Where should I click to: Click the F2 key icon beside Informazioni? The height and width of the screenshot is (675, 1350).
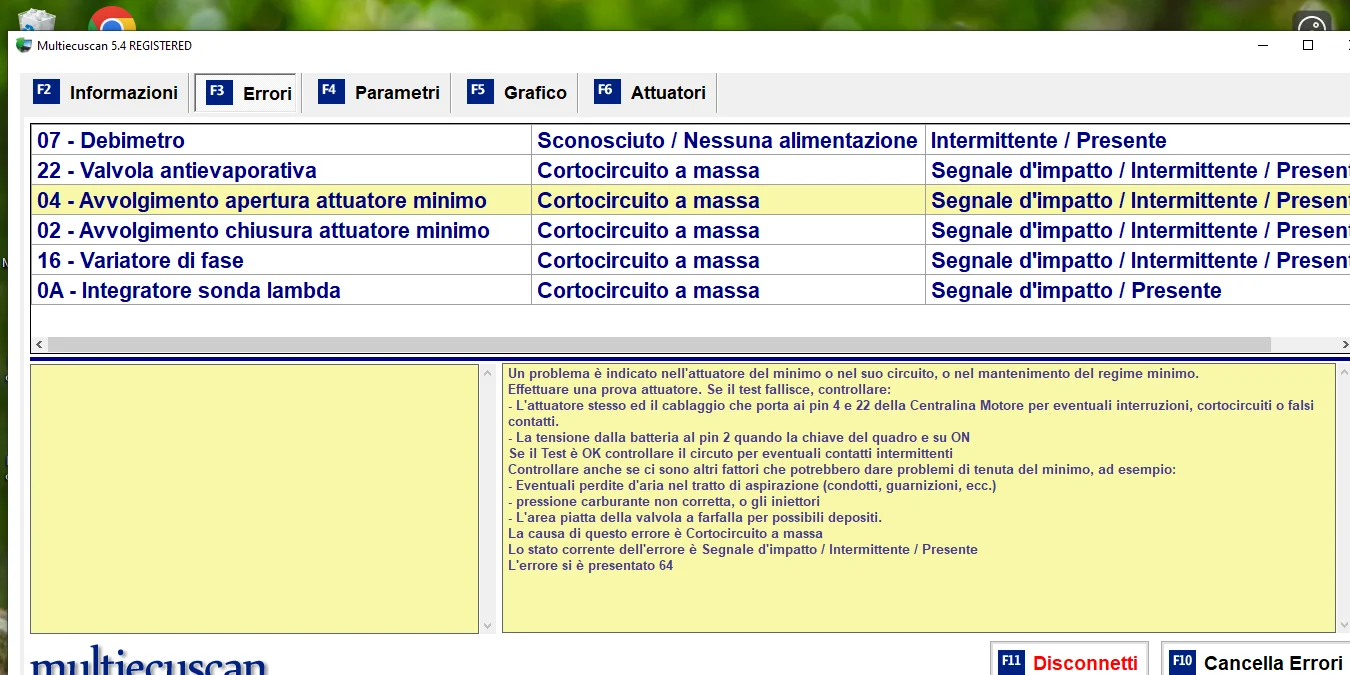(44, 91)
